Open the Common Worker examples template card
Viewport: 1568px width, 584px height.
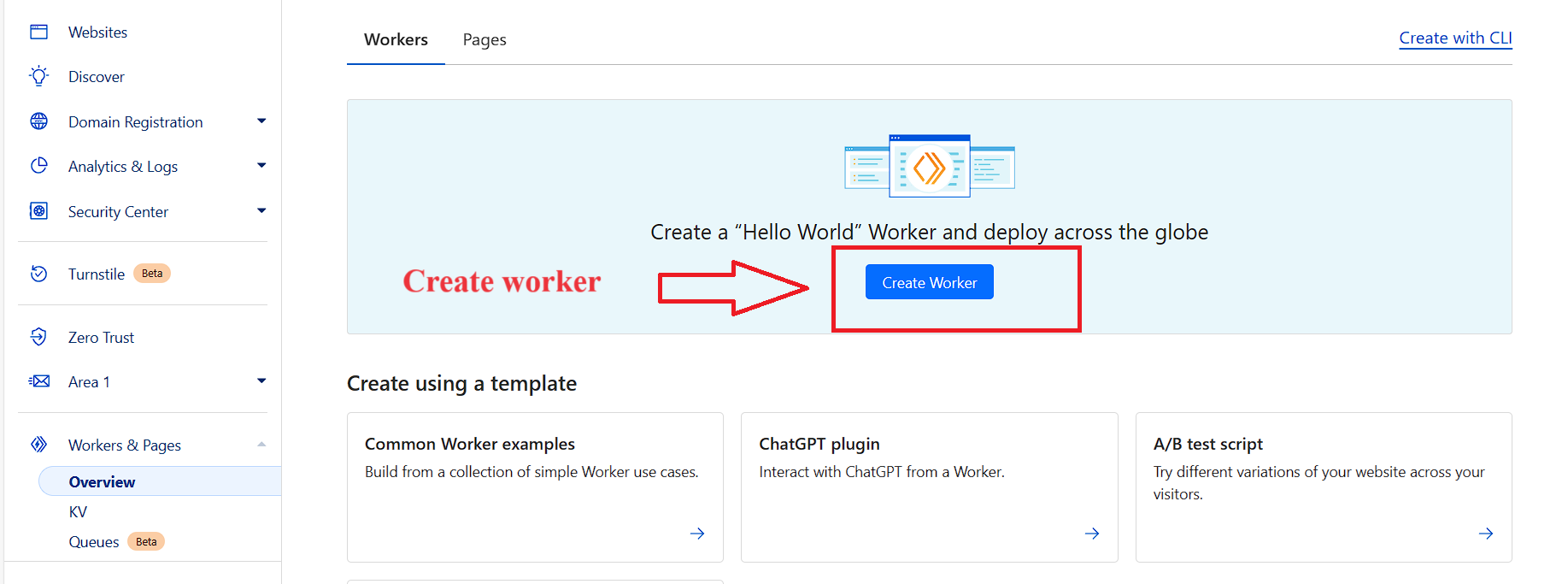pos(535,487)
